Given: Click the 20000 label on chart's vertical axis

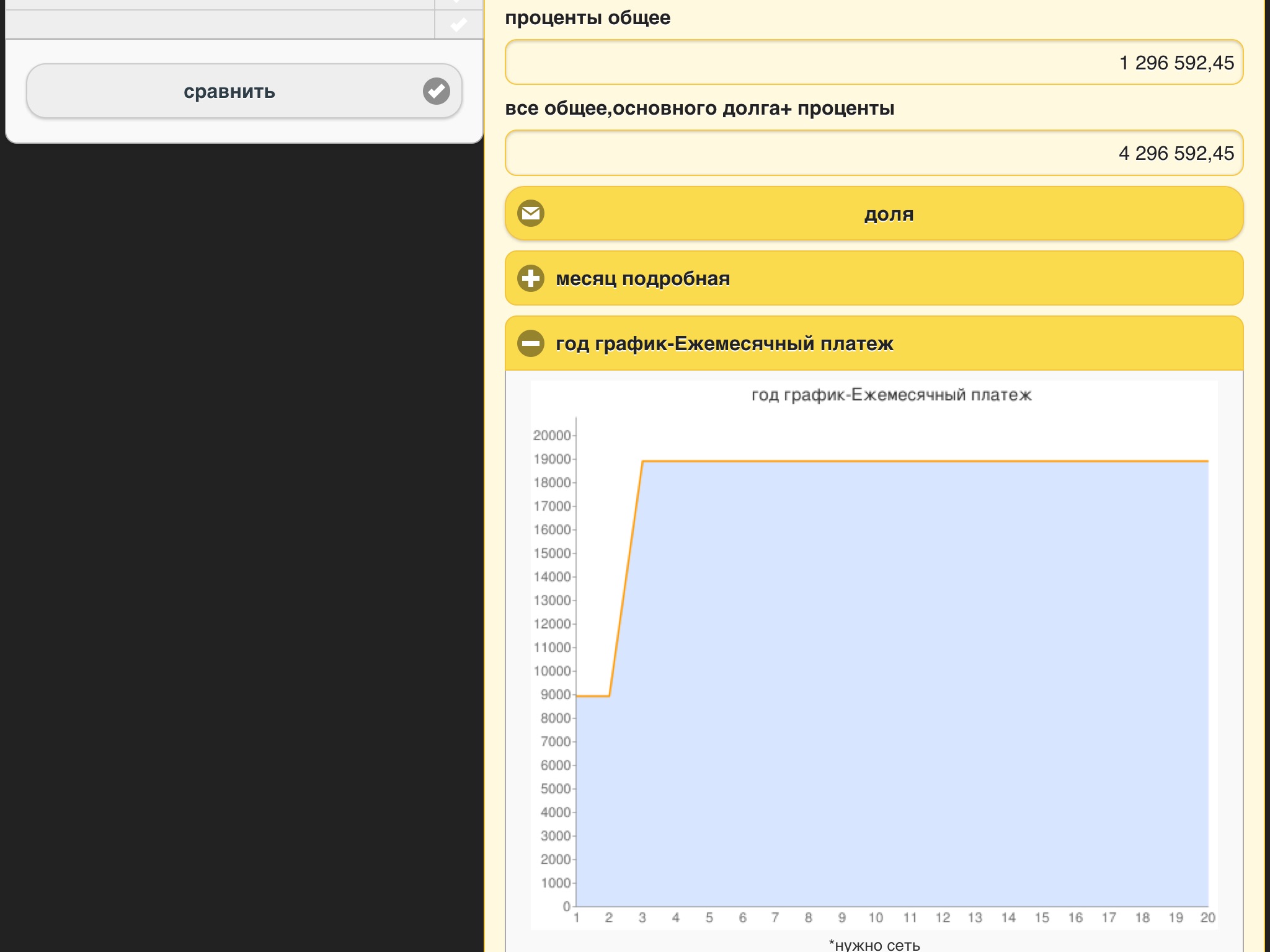Looking at the screenshot, I should [551, 436].
